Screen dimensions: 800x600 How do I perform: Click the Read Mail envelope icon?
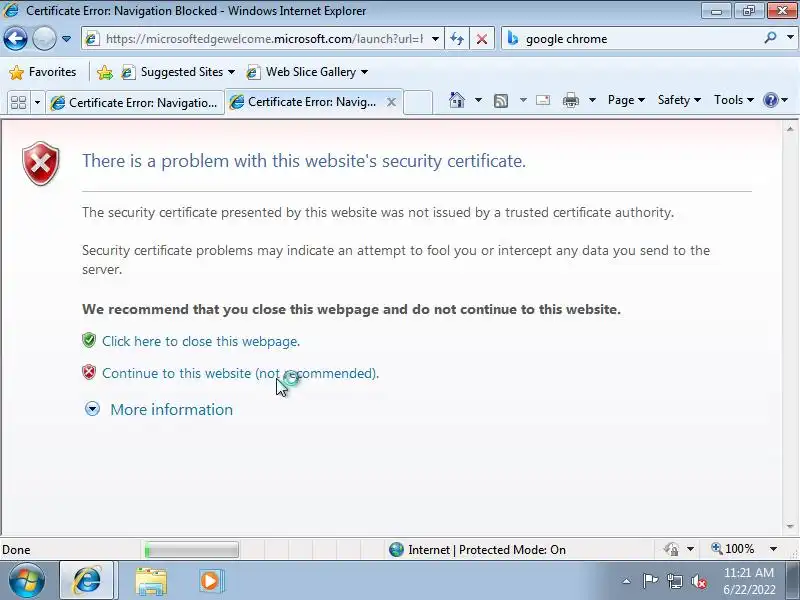click(x=543, y=100)
